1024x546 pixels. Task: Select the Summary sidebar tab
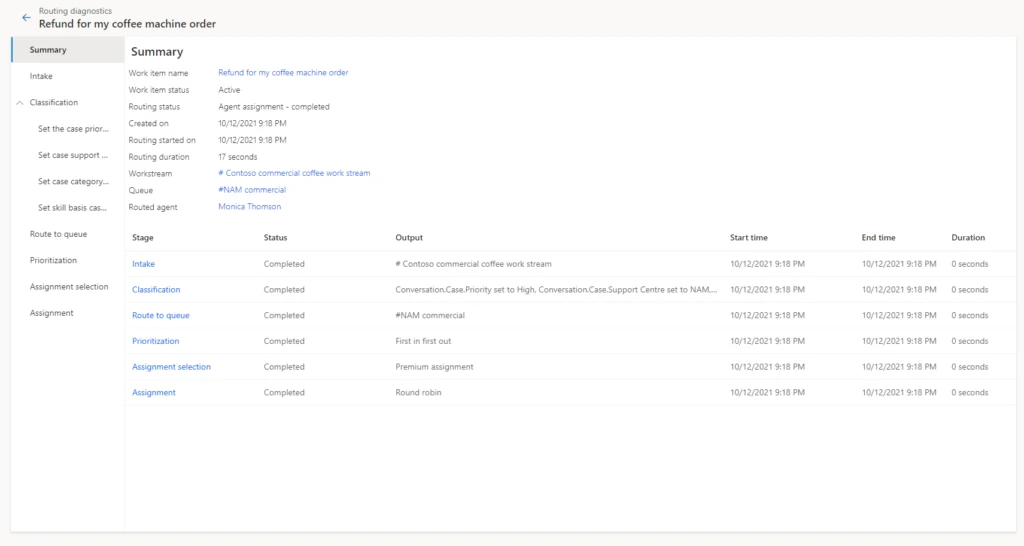(48, 50)
